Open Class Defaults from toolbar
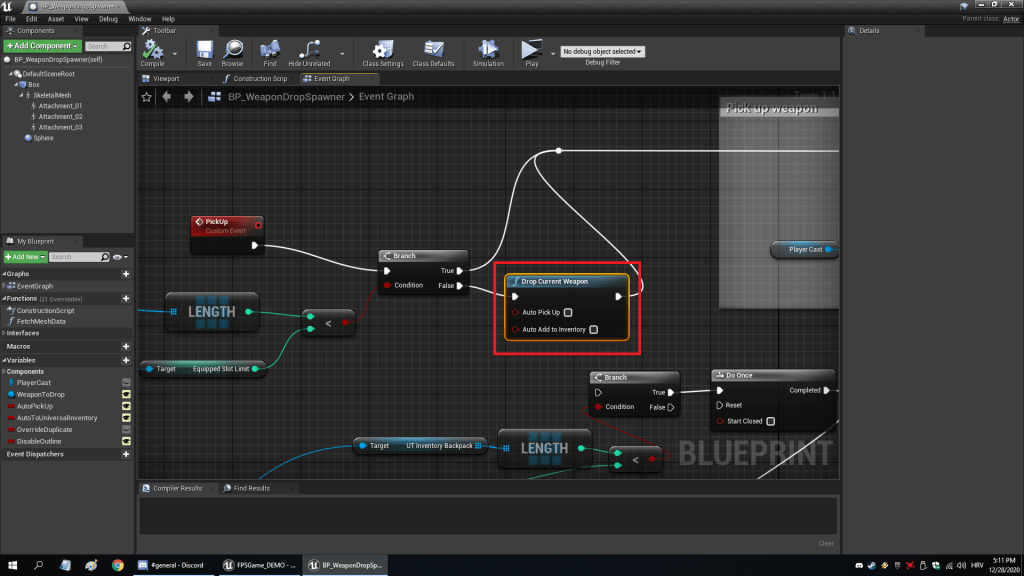The image size is (1024, 576). point(434,50)
